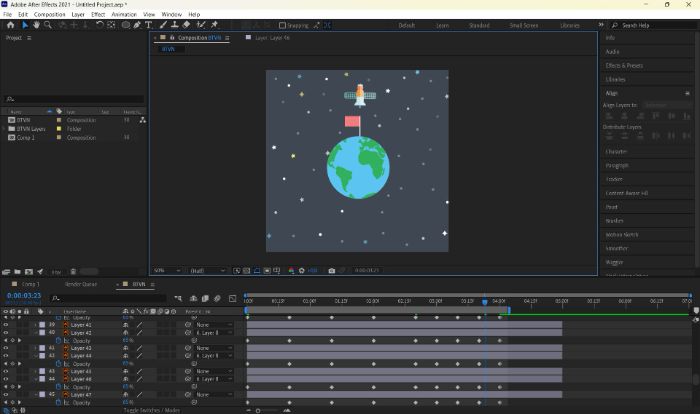
Task: Expand the Layer 41 properties twirl
Action: tap(36, 325)
